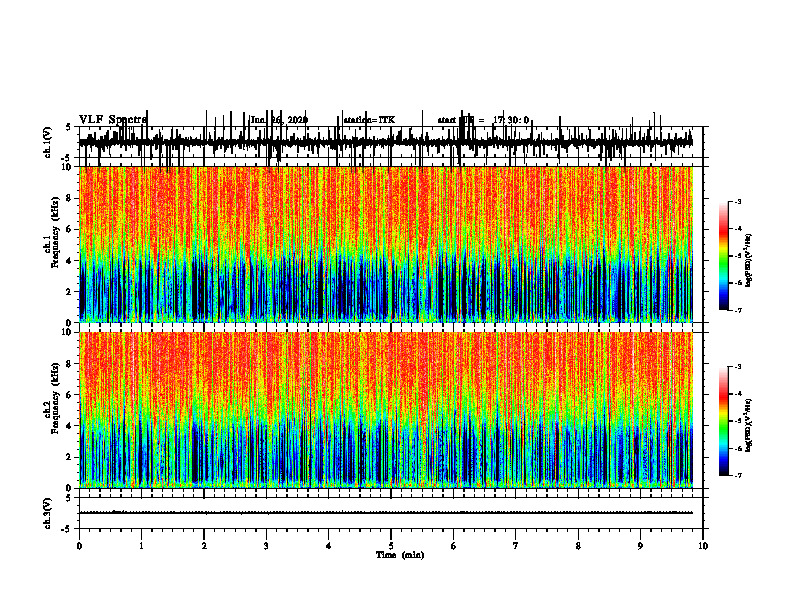Viewport: 792px width, 612px height.
Task: Click the ch.1 waveform trace panel
Action: (x=390, y=142)
